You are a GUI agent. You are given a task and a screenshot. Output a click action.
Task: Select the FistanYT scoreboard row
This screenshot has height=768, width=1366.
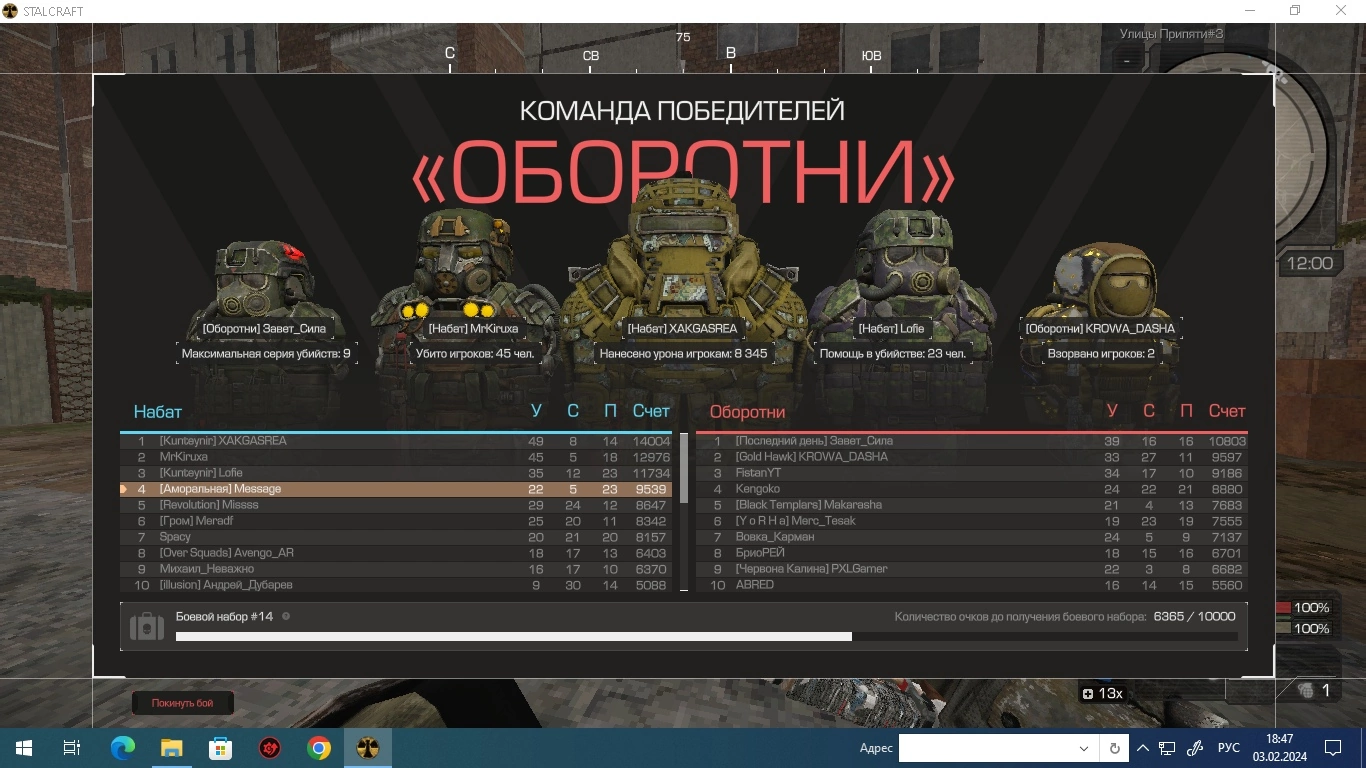[972, 473]
